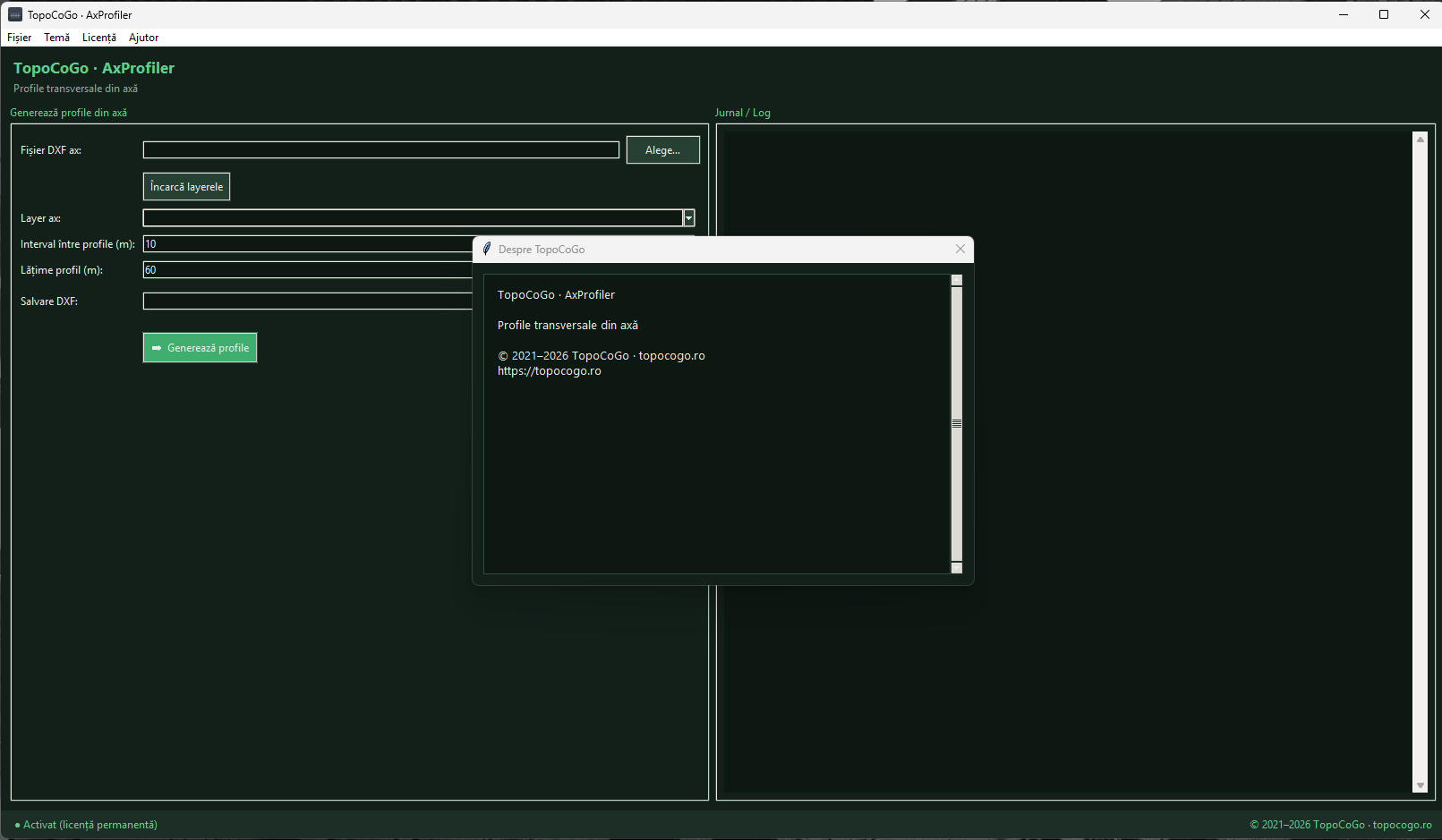Click the TopoCoGo app icon in title bar

(x=15, y=14)
